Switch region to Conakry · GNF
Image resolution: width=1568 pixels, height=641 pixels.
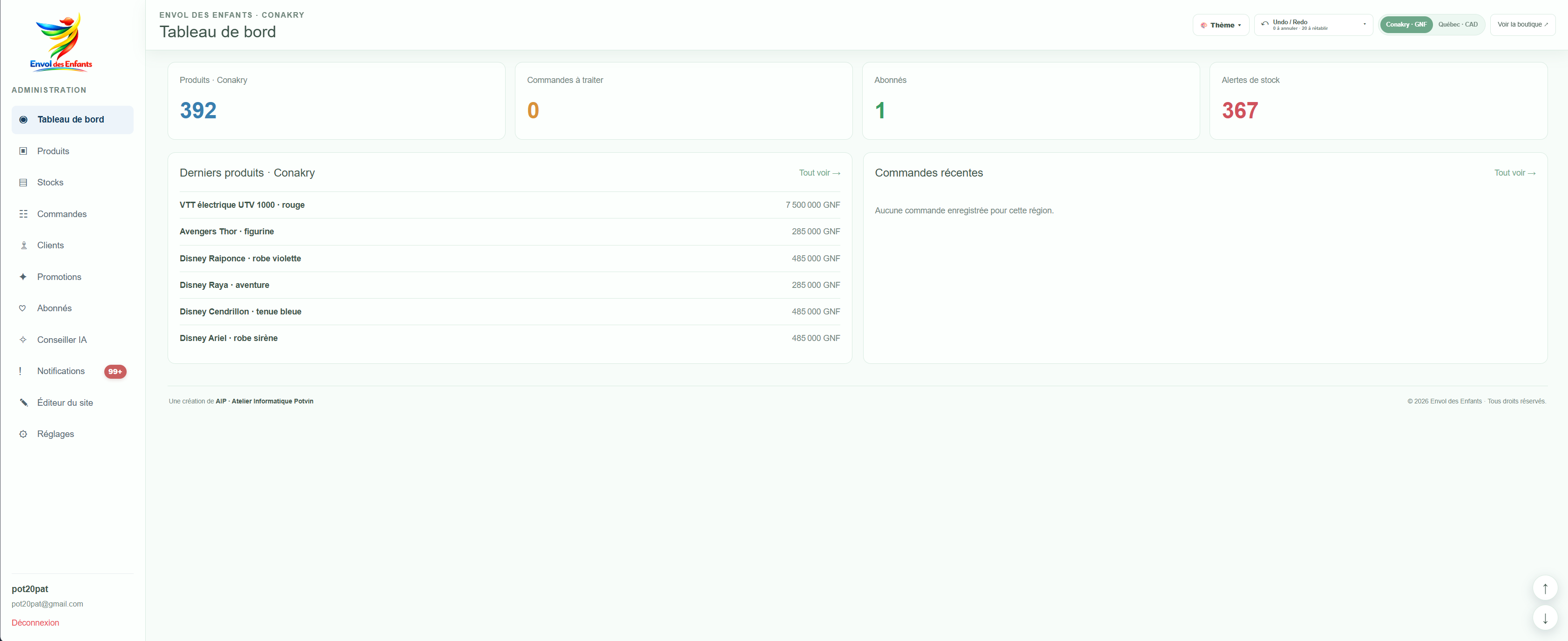(1406, 24)
